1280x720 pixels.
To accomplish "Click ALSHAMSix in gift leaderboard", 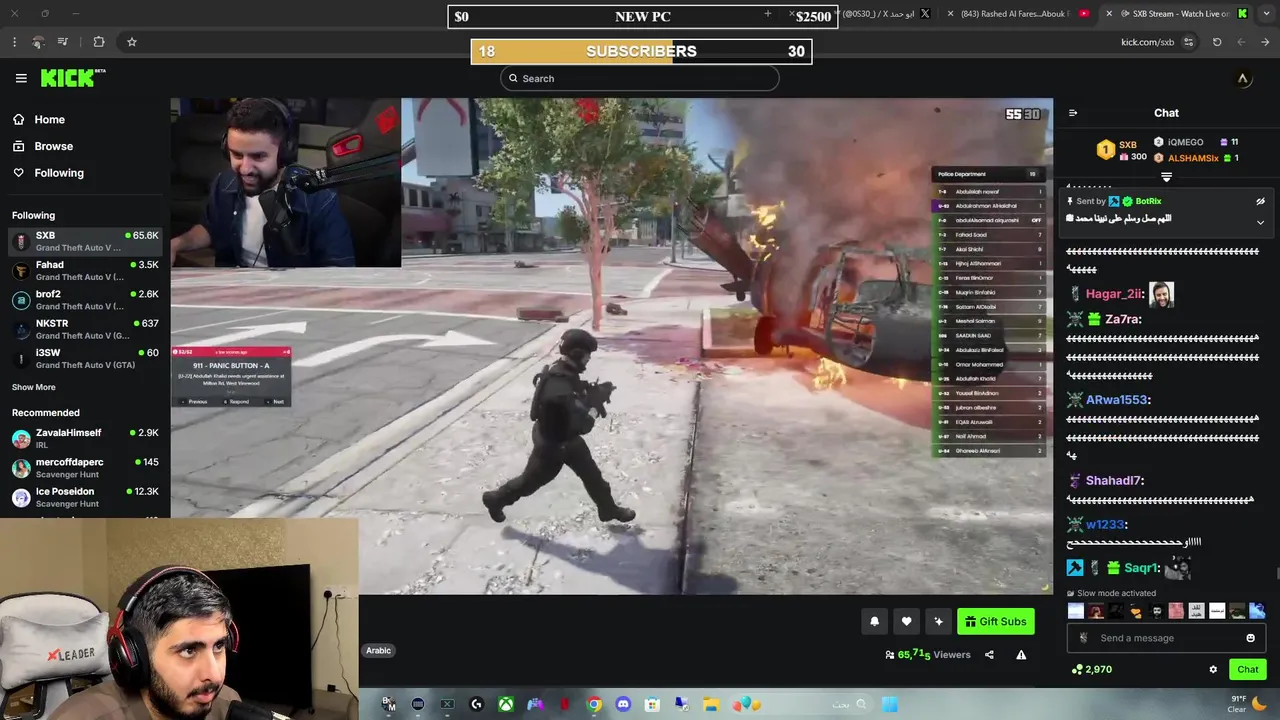I will (x=1193, y=158).
